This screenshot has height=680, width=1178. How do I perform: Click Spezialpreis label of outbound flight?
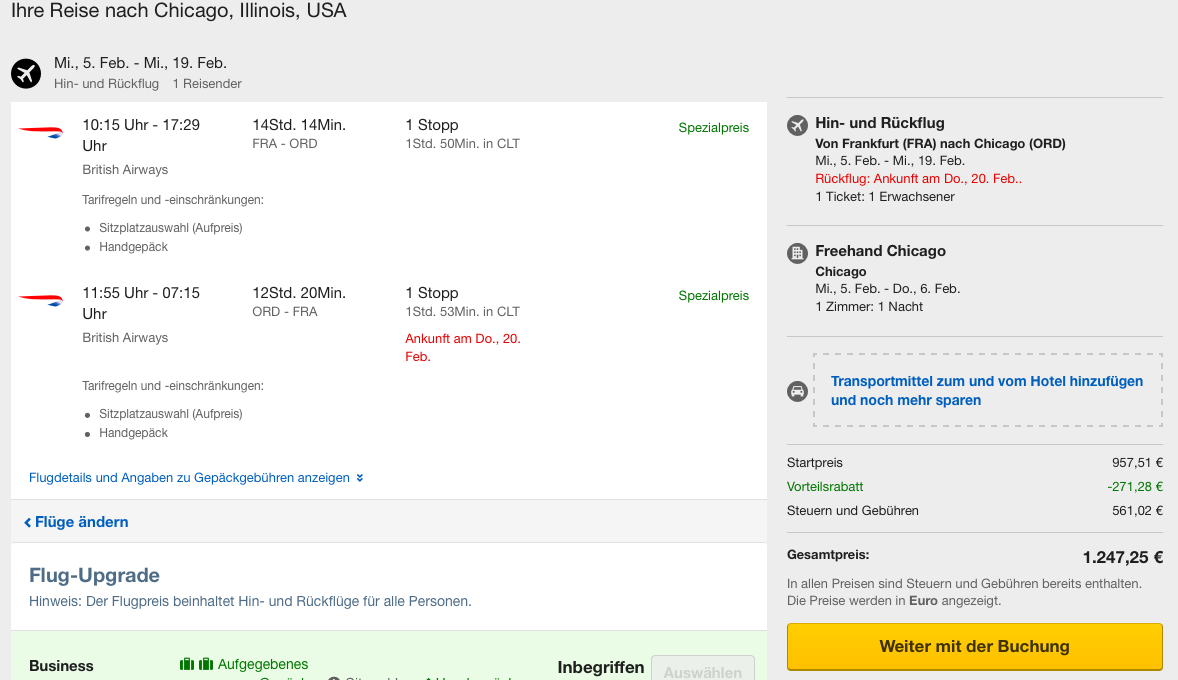(713, 128)
